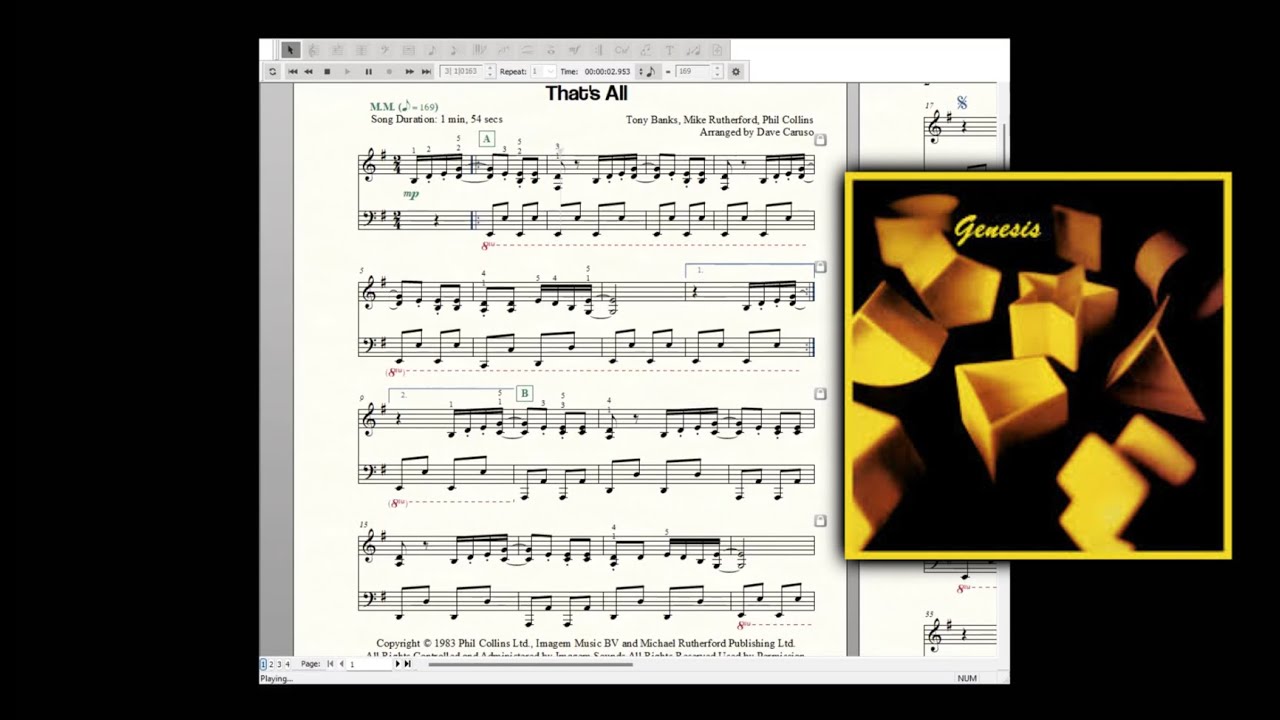Select the mf dynamics tool

click(x=572, y=50)
